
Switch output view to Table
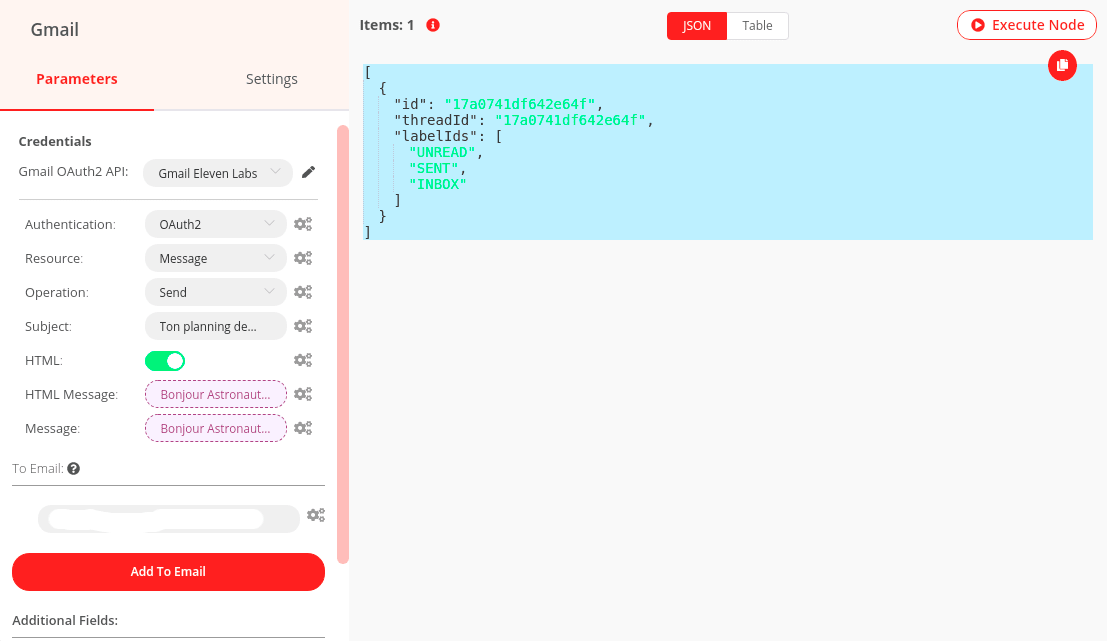[x=757, y=26]
